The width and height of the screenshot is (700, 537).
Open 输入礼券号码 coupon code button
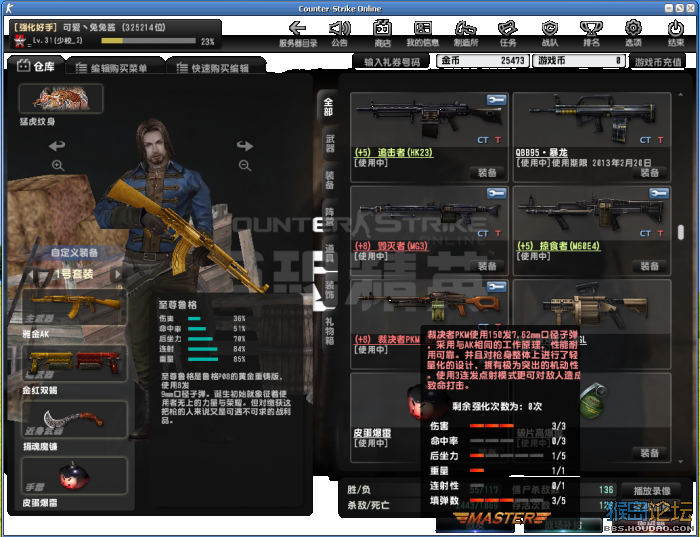click(x=392, y=62)
